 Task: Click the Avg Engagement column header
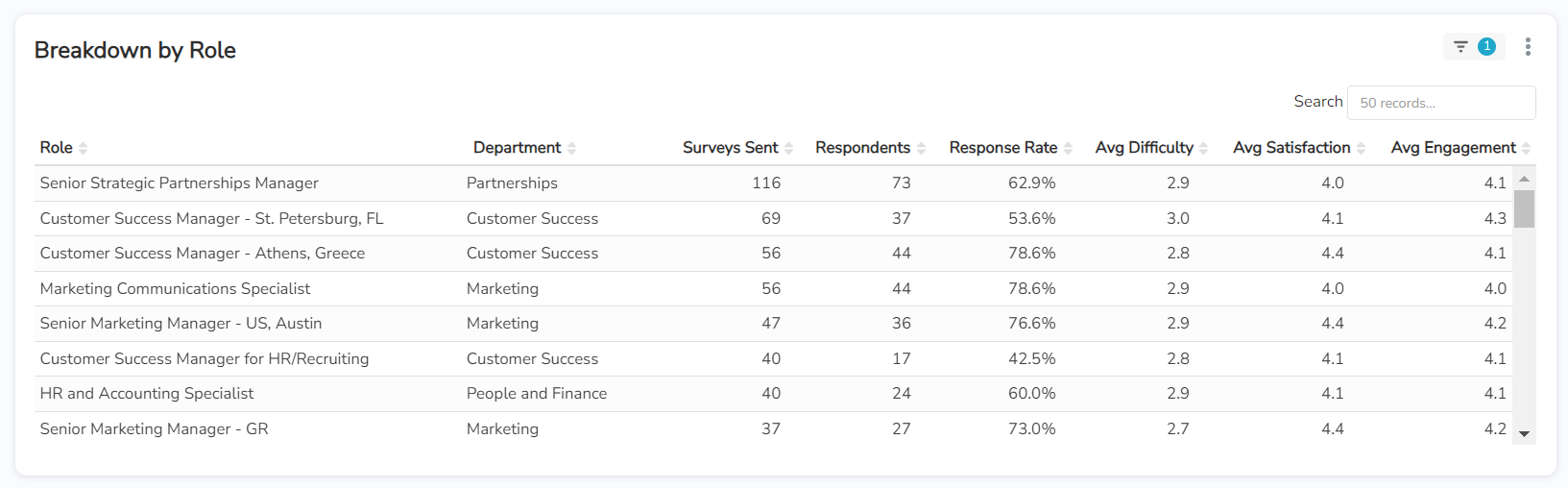point(1453,148)
